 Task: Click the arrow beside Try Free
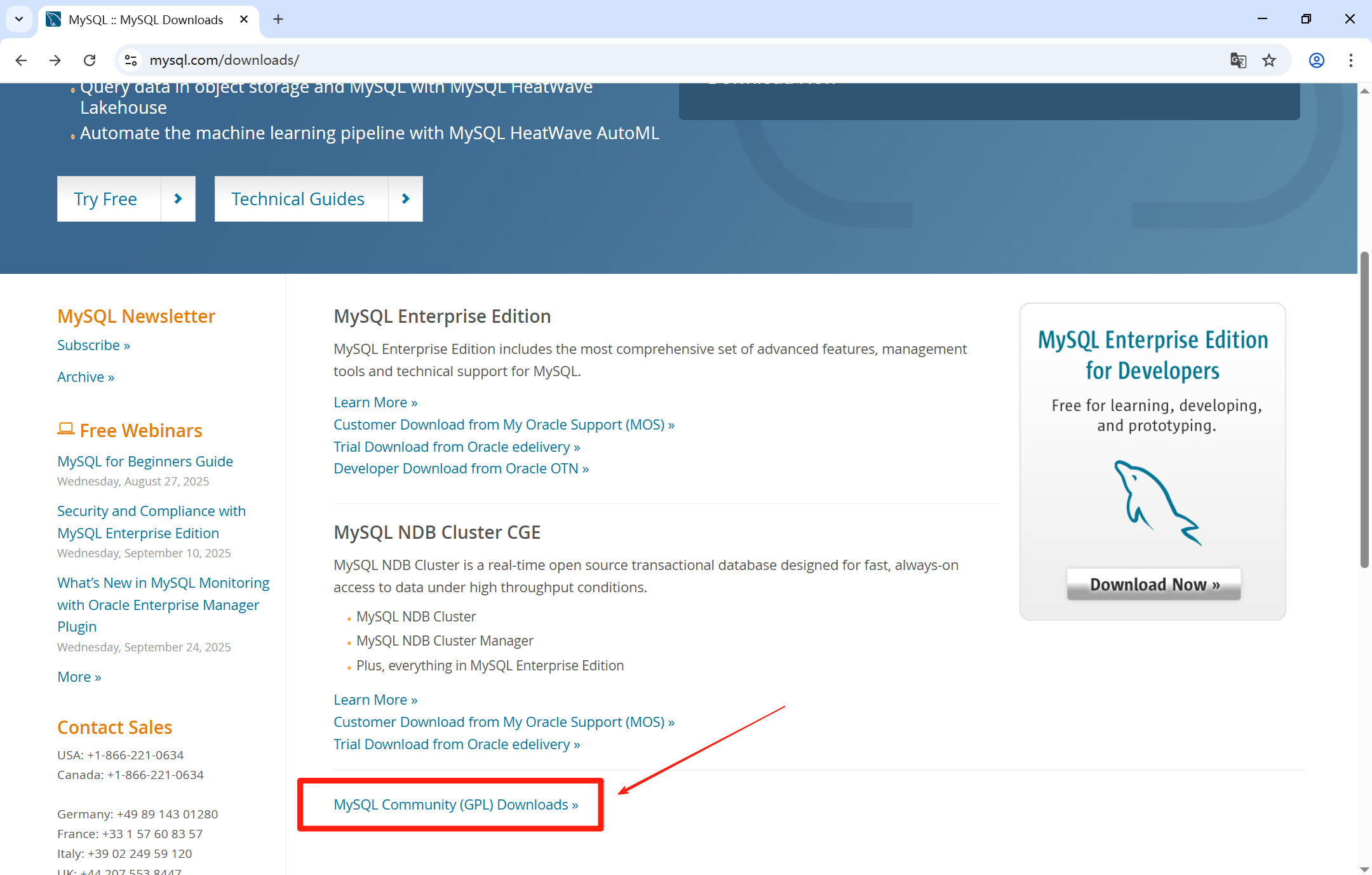click(178, 199)
